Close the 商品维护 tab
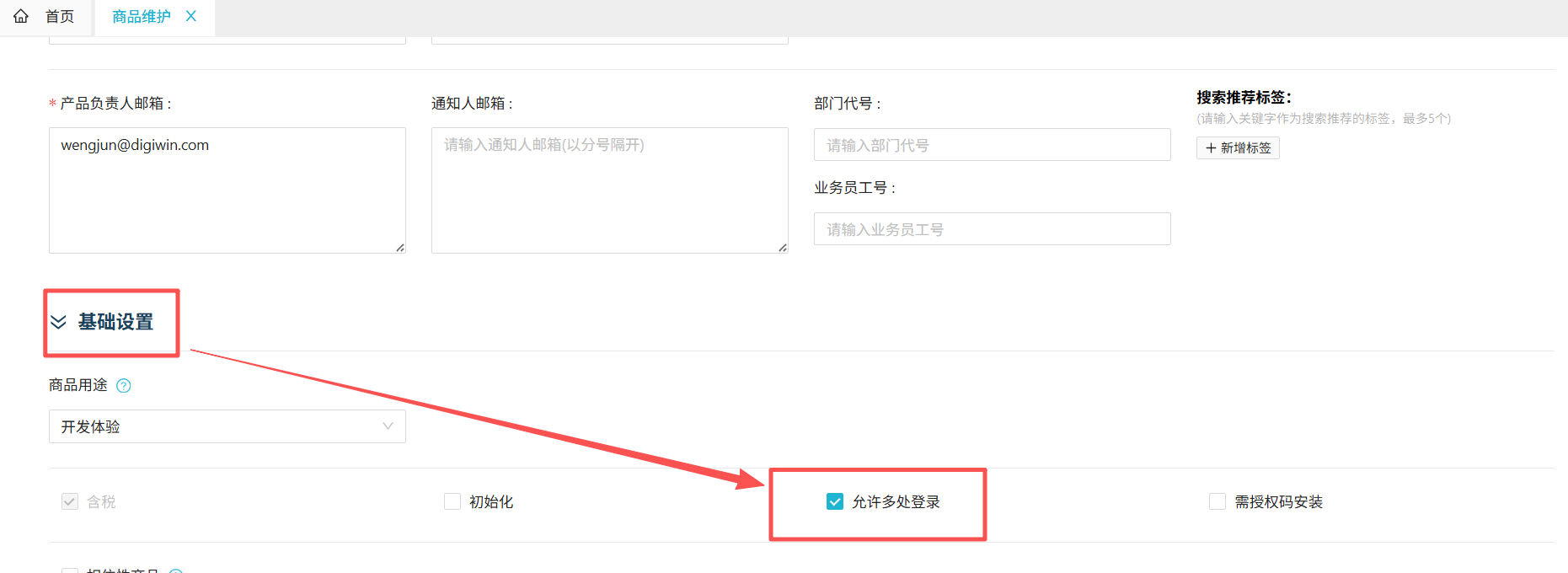 (191, 16)
